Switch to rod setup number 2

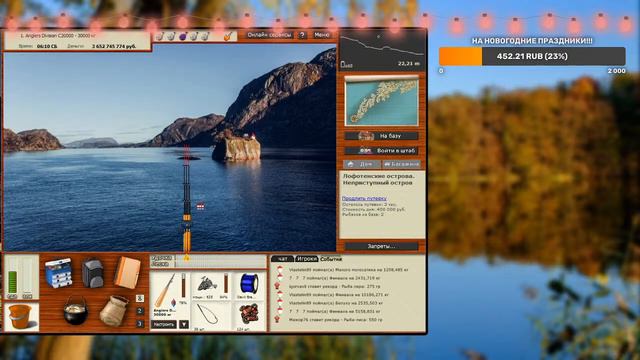point(140,311)
